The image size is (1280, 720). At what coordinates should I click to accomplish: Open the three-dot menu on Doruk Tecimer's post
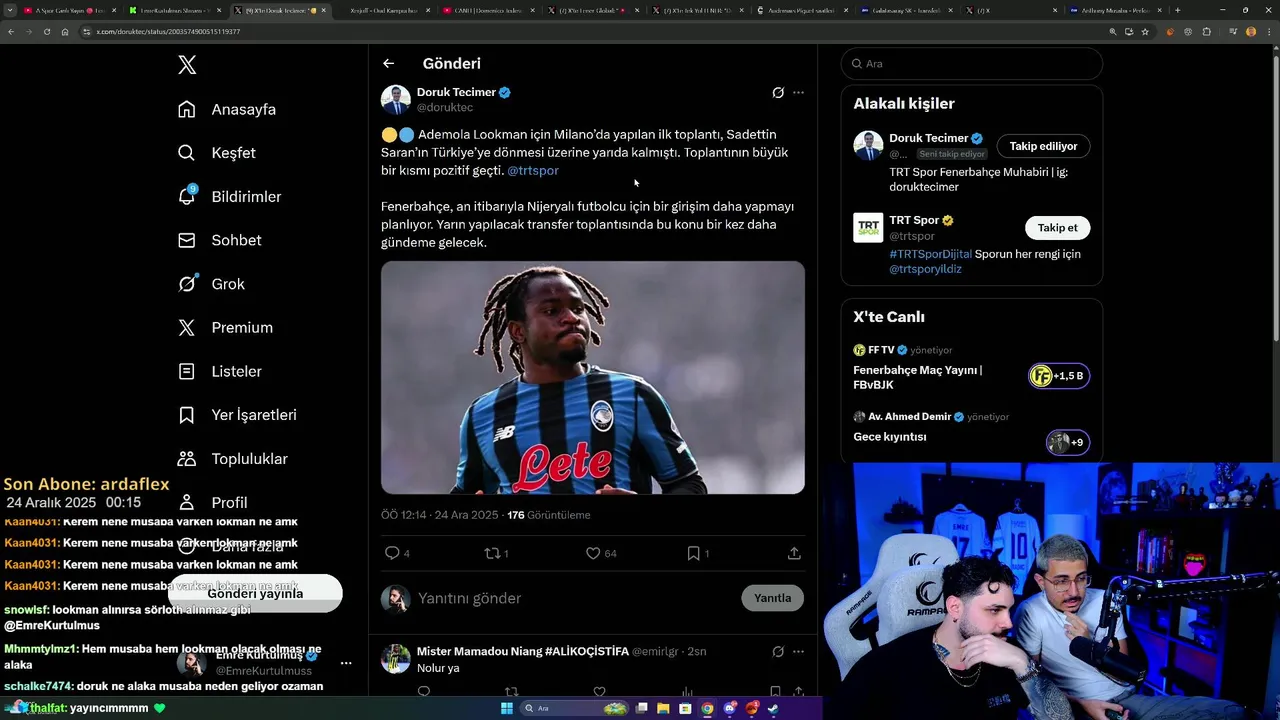coord(798,92)
